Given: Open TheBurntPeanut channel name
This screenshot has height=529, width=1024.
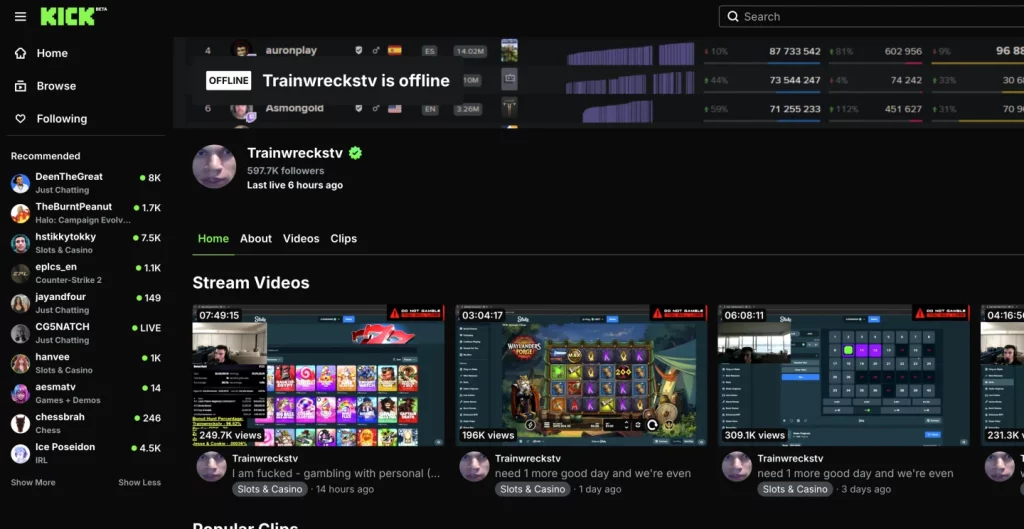Looking at the screenshot, I should [74, 206].
